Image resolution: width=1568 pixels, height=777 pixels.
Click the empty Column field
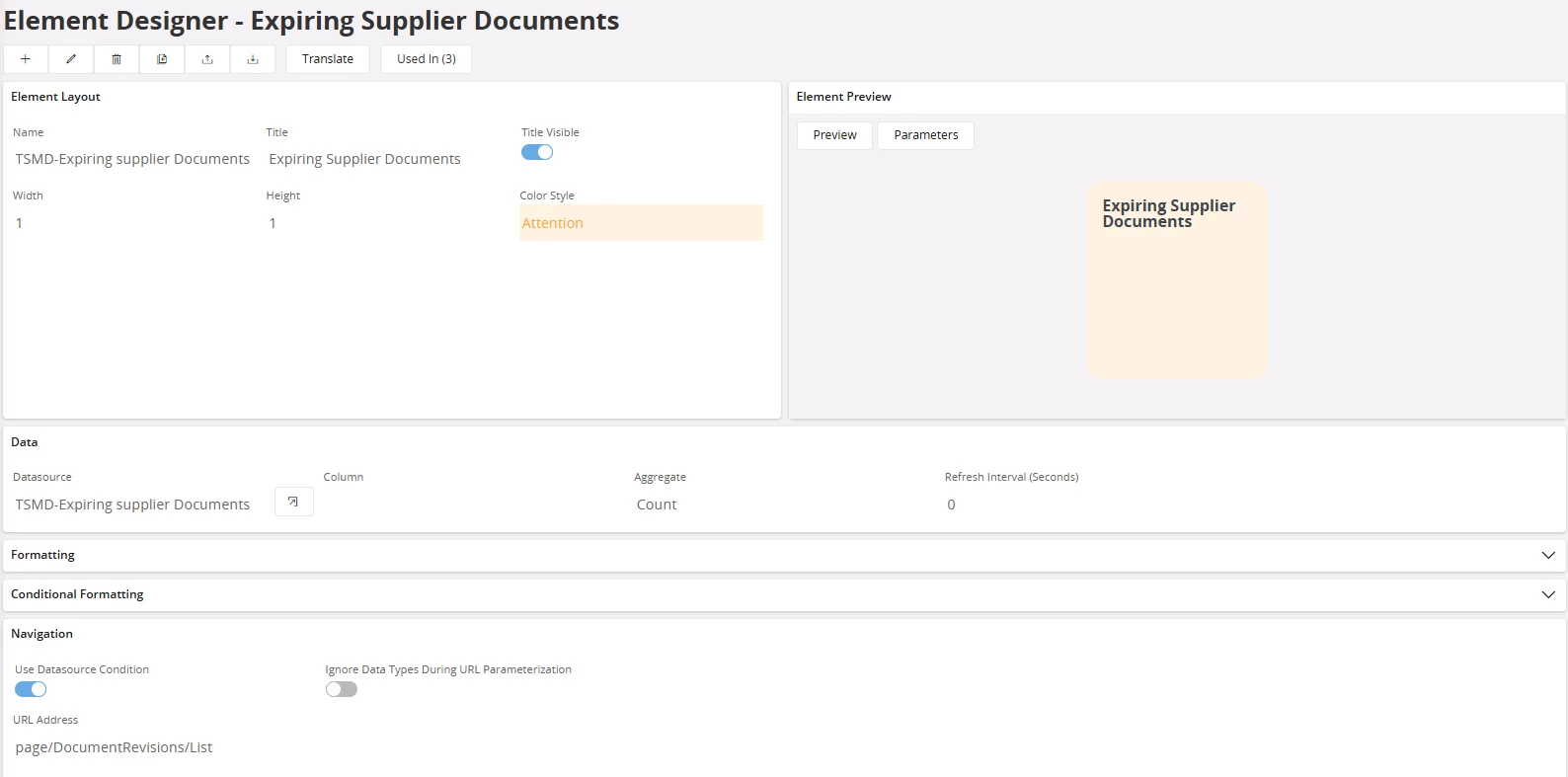point(472,505)
